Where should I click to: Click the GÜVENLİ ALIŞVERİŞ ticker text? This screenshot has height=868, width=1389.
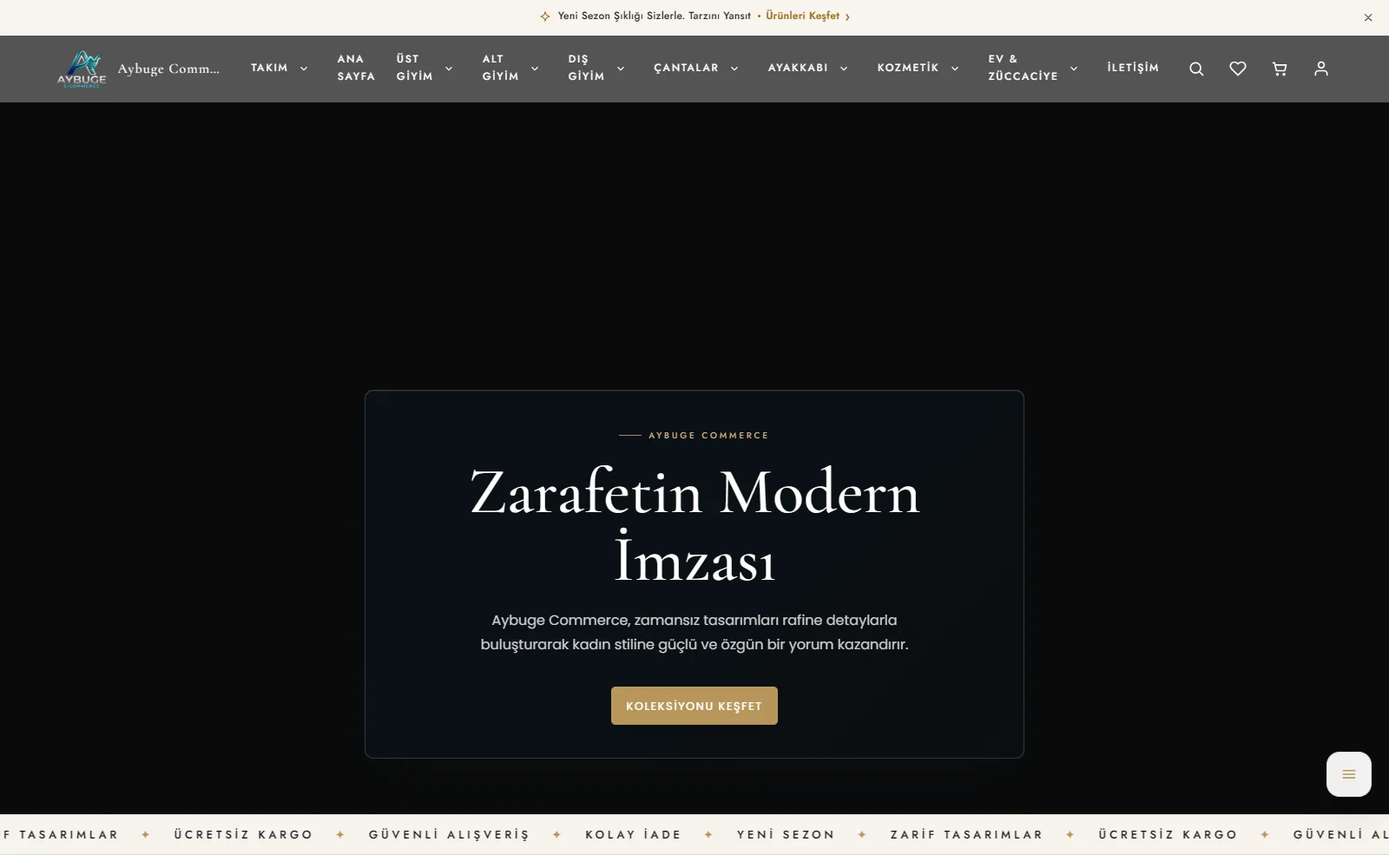pos(449,835)
